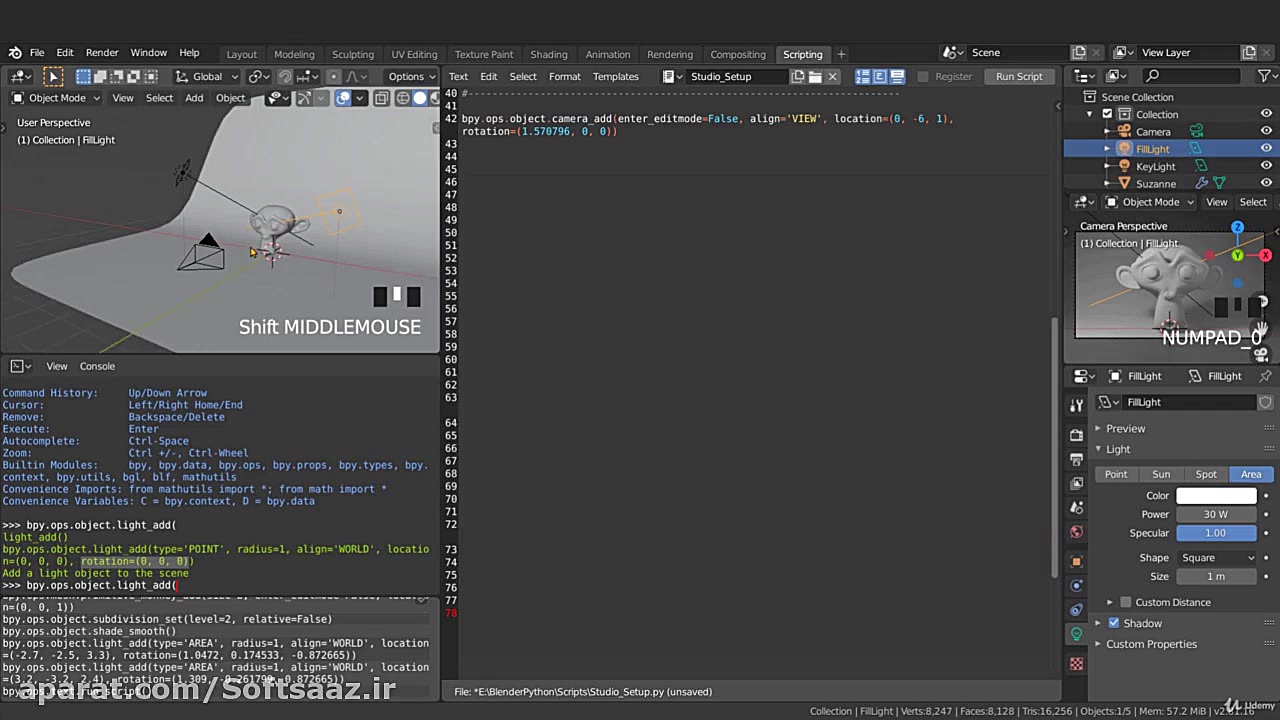Click the Blender logo icon
The height and width of the screenshot is (720, 1280).
(15, 53)
